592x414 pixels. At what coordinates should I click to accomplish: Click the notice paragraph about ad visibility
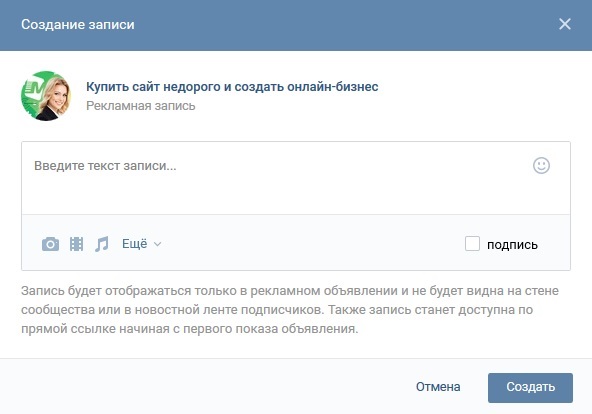(290, 310)
